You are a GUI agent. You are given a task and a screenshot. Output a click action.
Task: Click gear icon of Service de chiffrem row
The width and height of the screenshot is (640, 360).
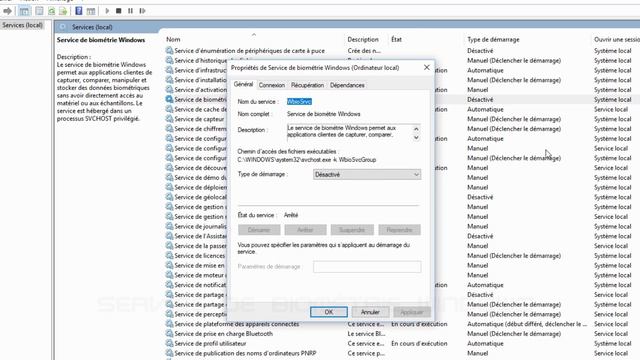coord(169,129)
